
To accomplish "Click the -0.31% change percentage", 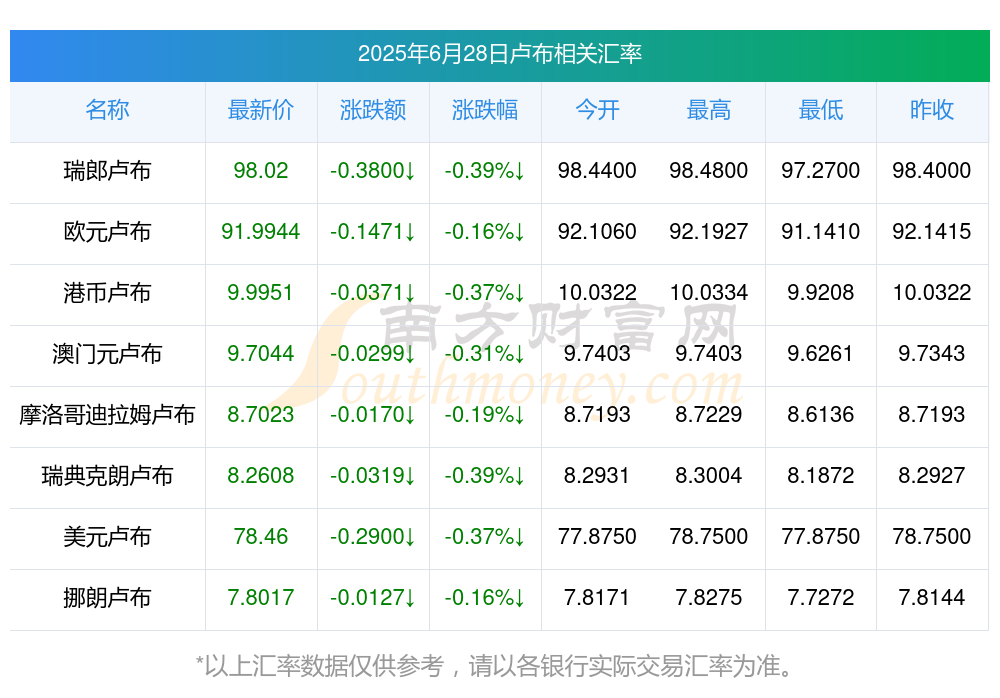I will click(485, 353).
